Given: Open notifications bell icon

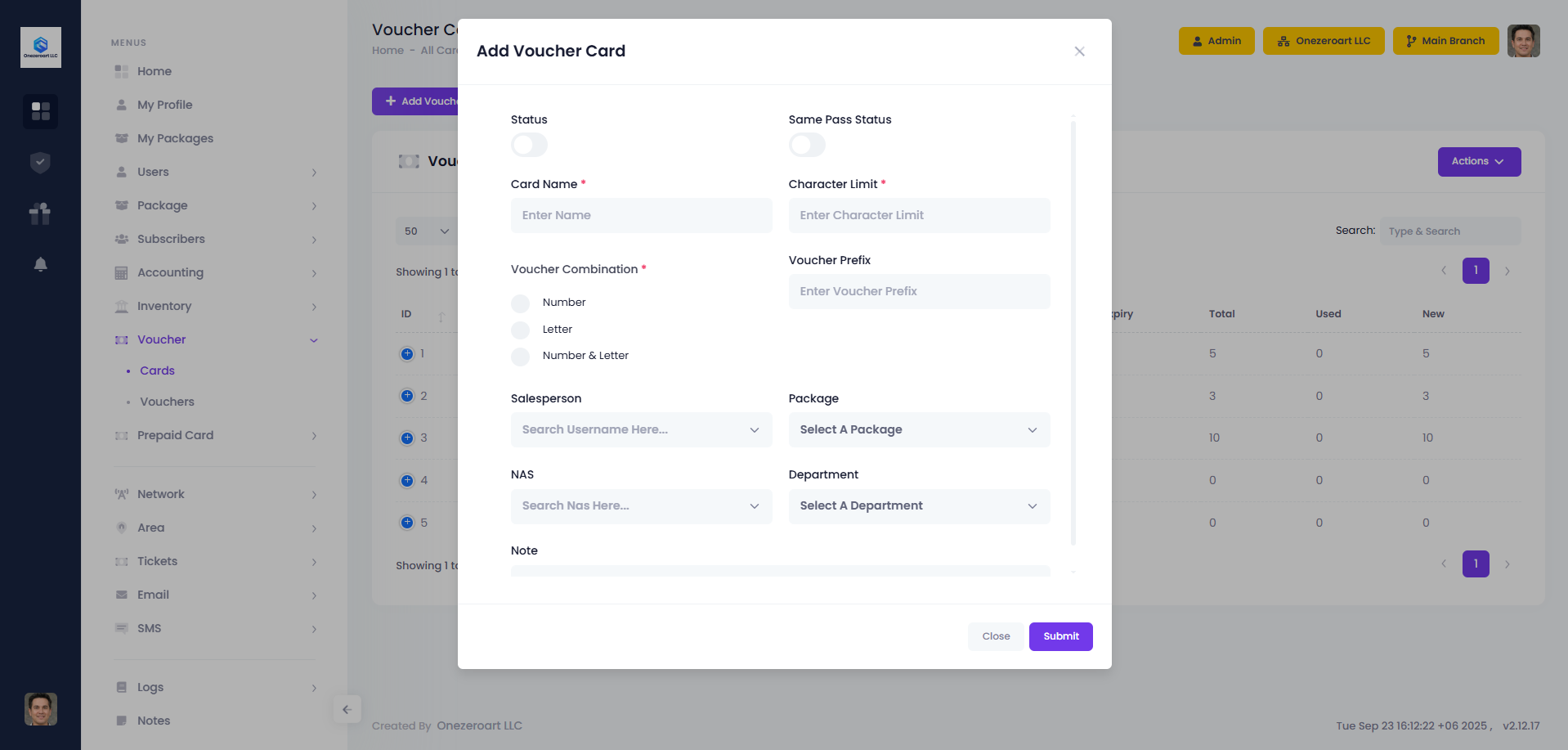Looking at the screenshot, I should pyautogui.click(x=40, y=264).
